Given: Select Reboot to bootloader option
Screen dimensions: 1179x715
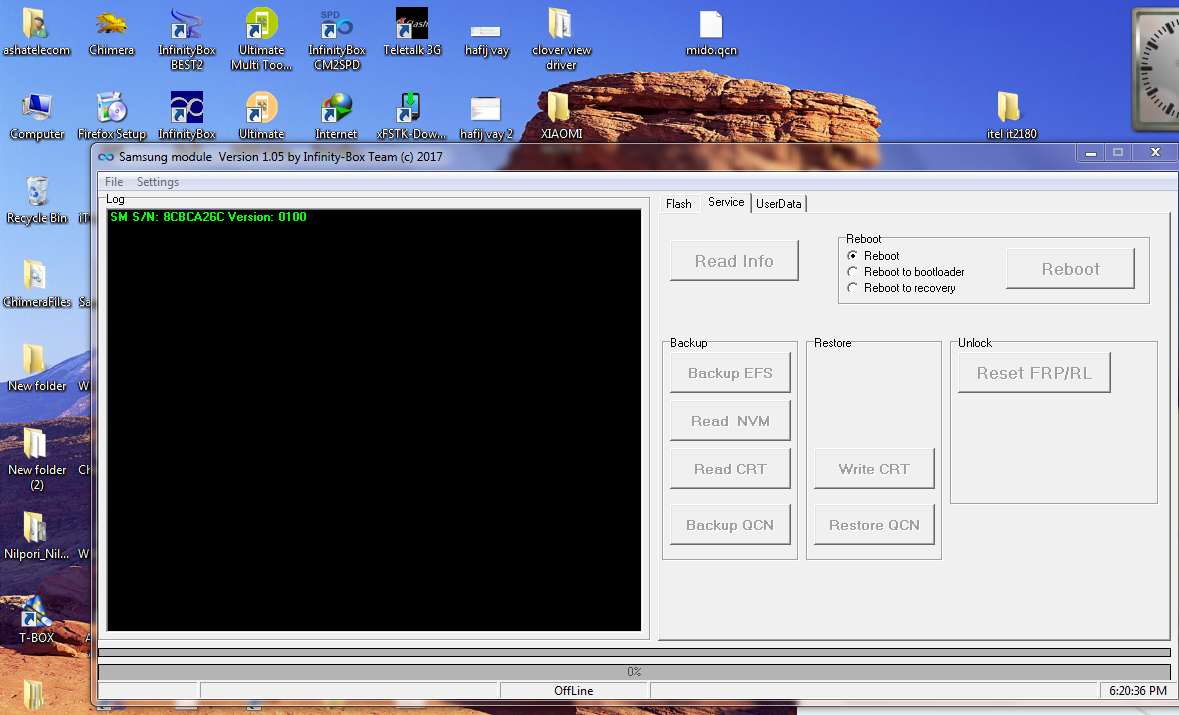Looking at the screenshot, I should click(852, 272).
